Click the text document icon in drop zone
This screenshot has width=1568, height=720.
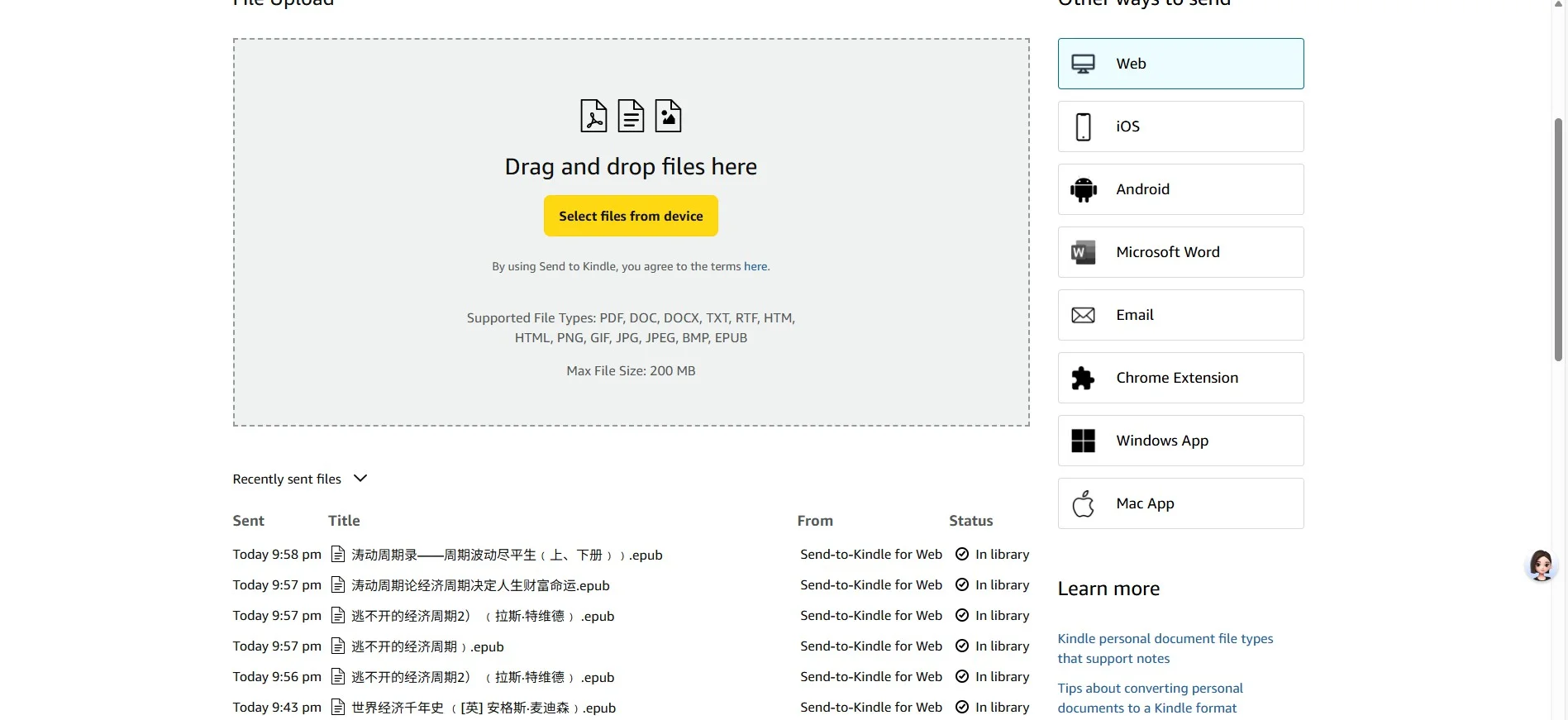pyautogui.click(x=631, y=116)
